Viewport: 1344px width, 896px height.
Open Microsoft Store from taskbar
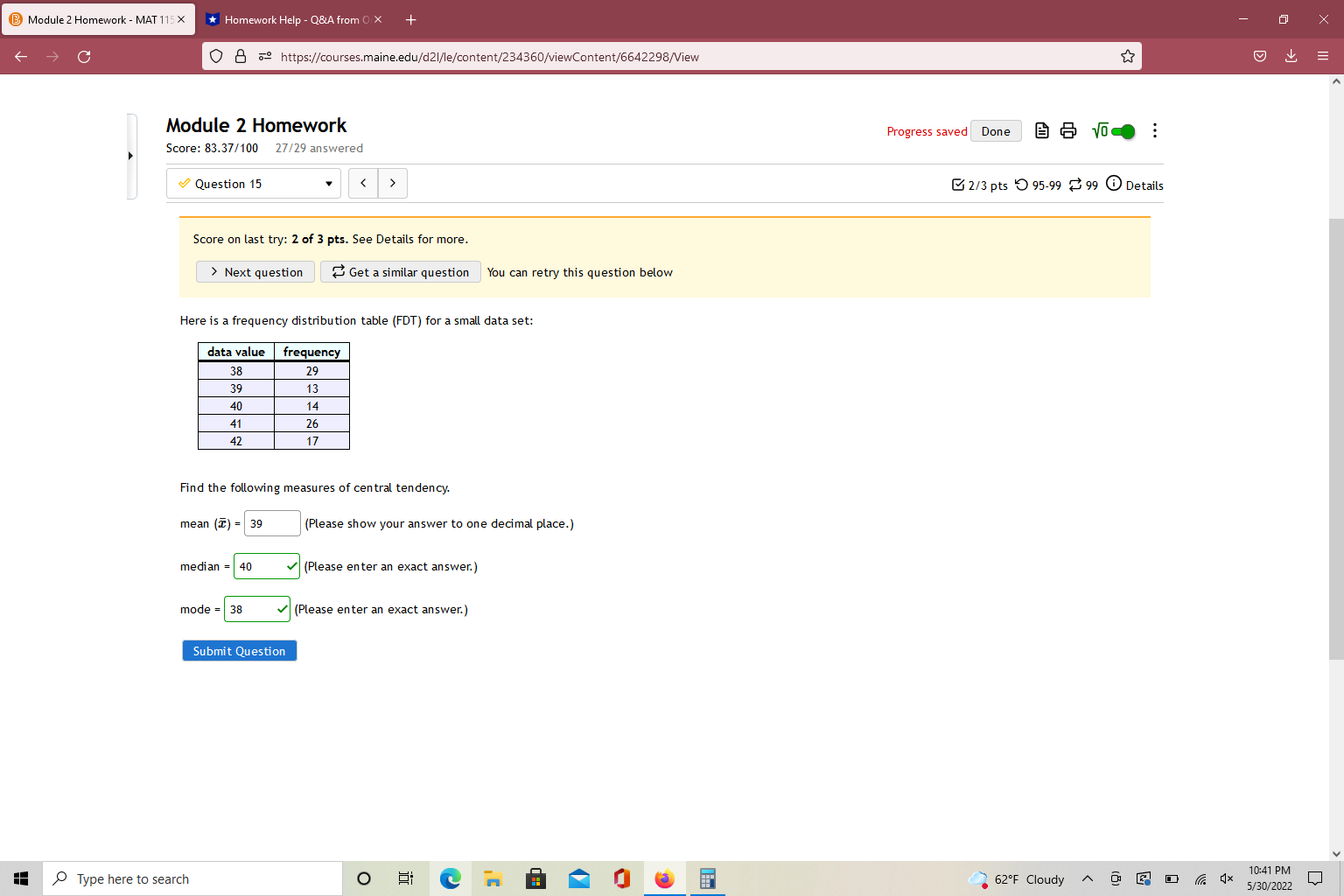coord(536,878)
